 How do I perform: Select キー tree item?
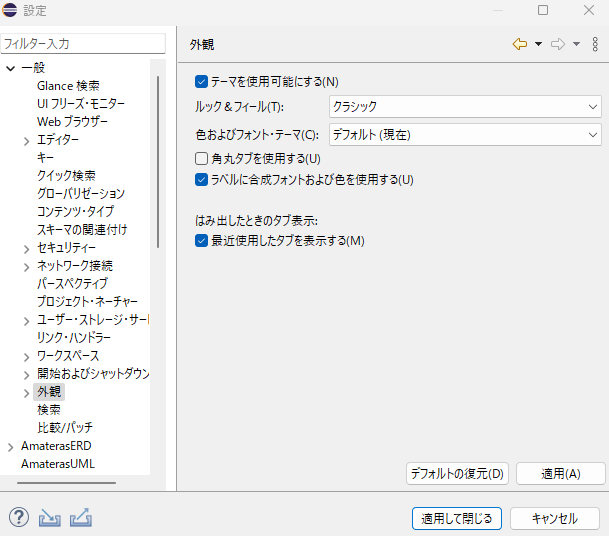tap(45, 157)
